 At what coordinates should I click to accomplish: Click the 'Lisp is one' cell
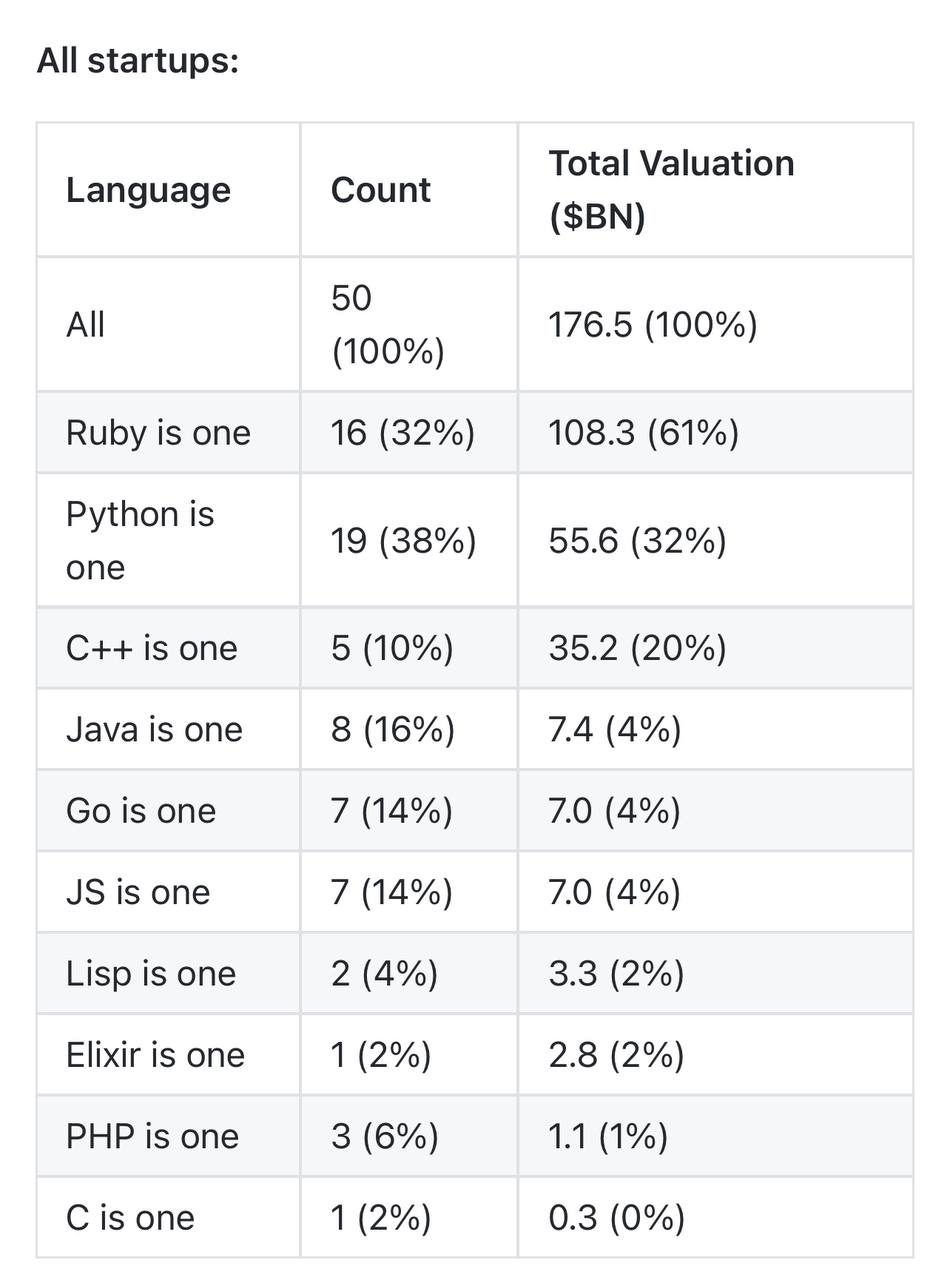151,974
